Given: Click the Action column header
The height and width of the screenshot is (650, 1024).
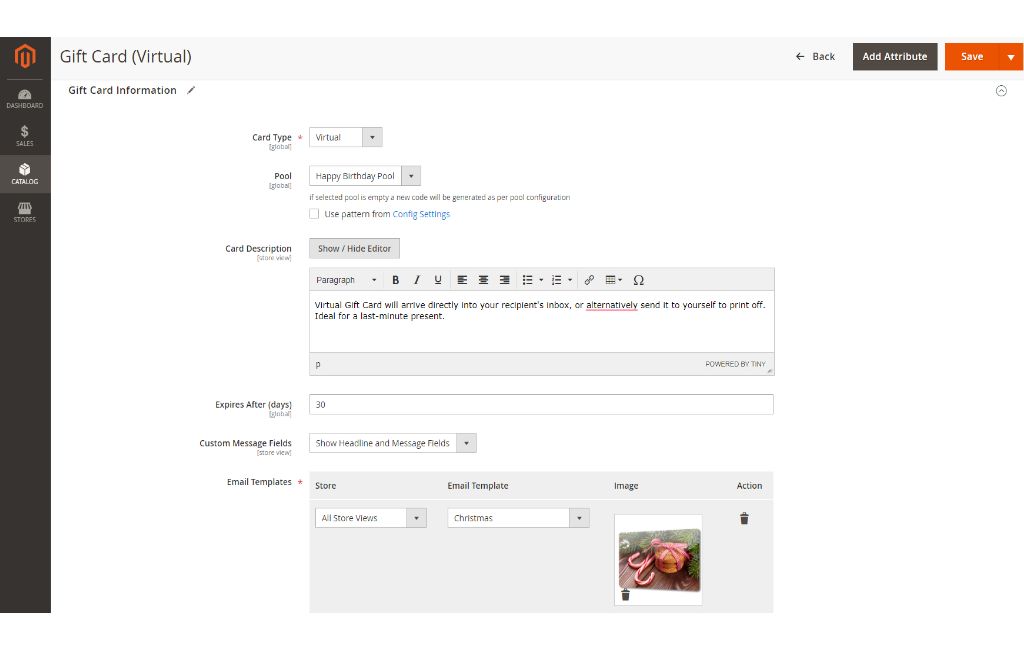Looking at the screenshot, I should pyautogui.click(x=749, y=485).
